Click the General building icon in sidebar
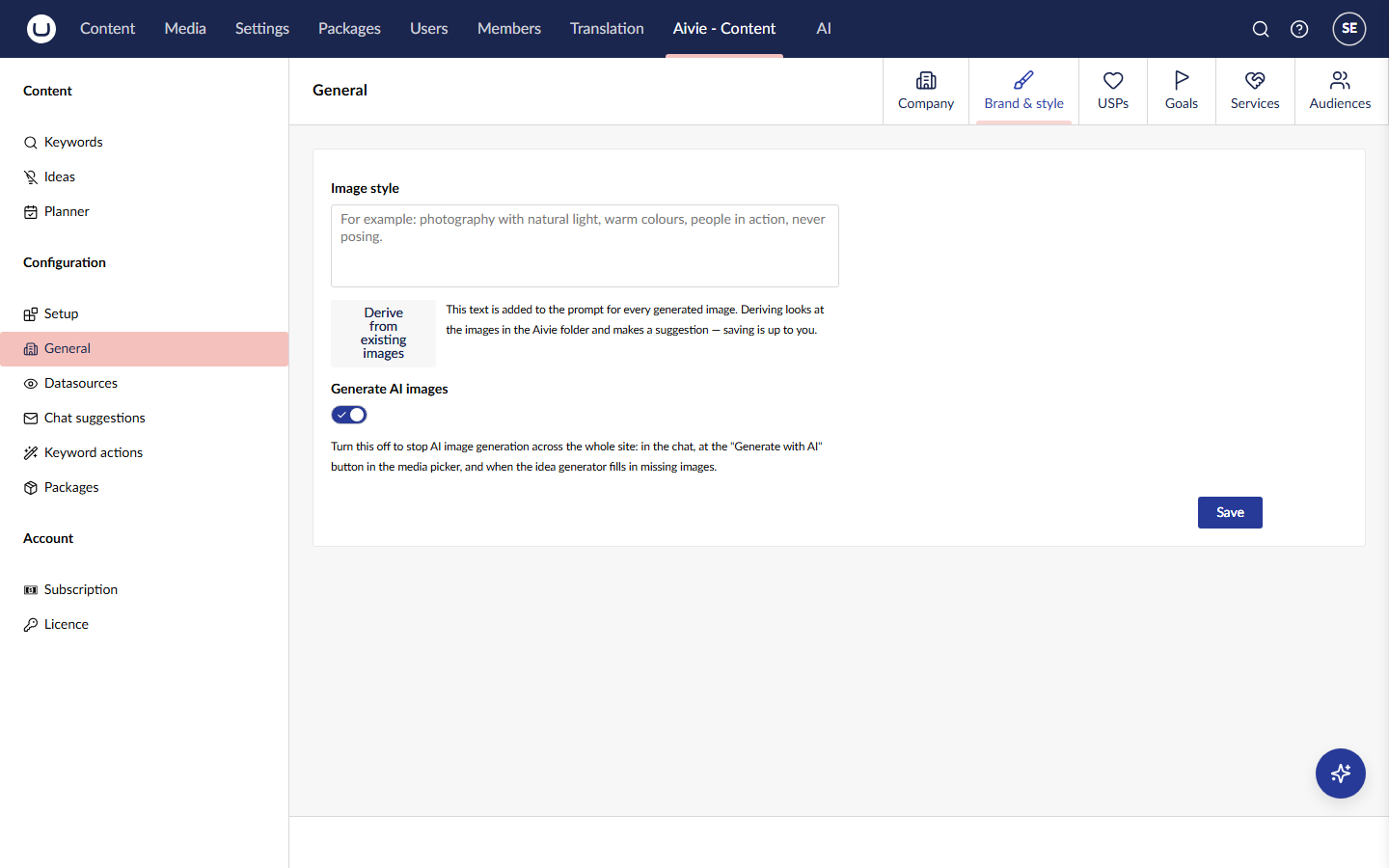Screen dimensions: 1389x868 point(31,349)
